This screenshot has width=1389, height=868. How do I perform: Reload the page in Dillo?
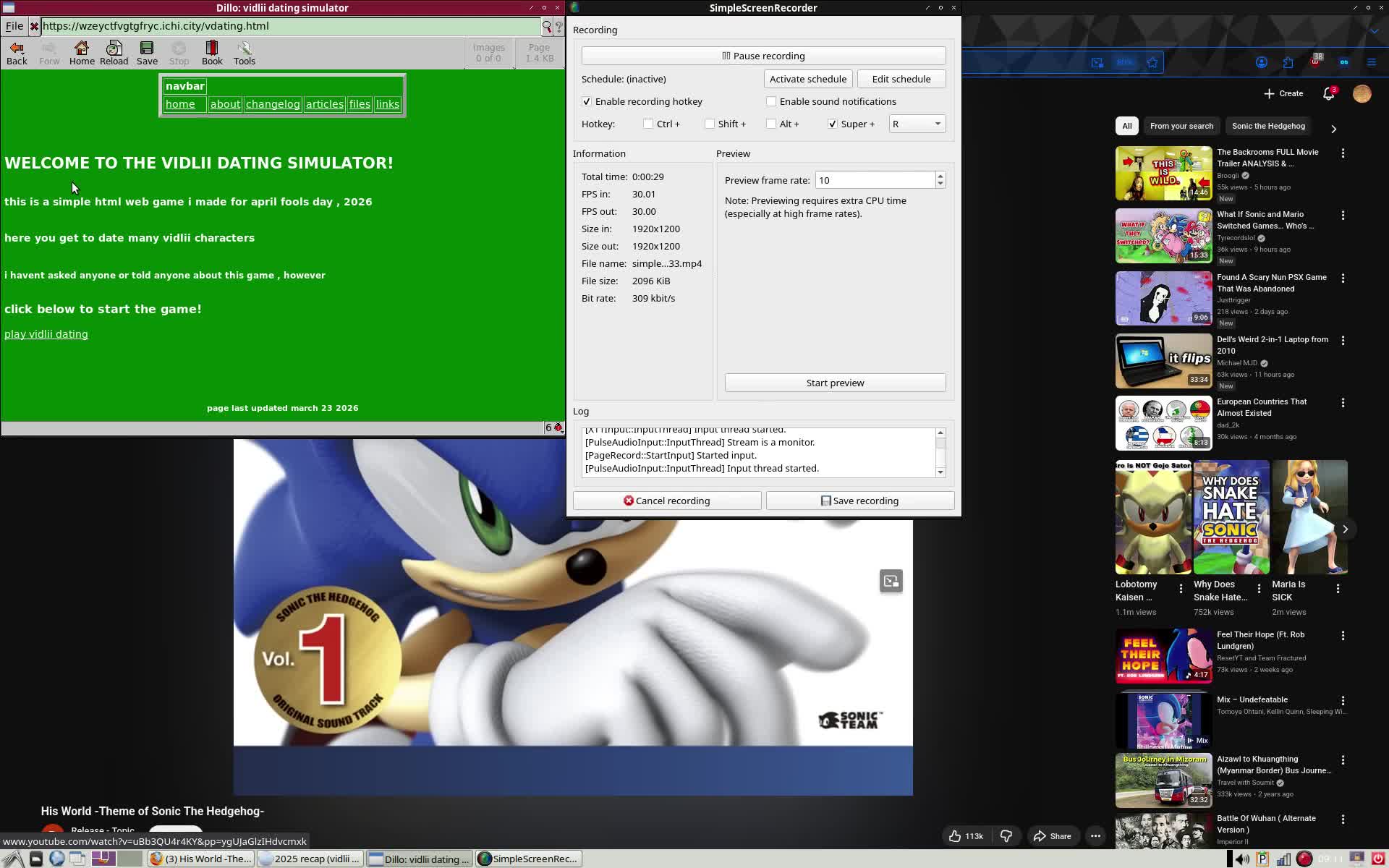pyautogui.click(x=114, y=48)
